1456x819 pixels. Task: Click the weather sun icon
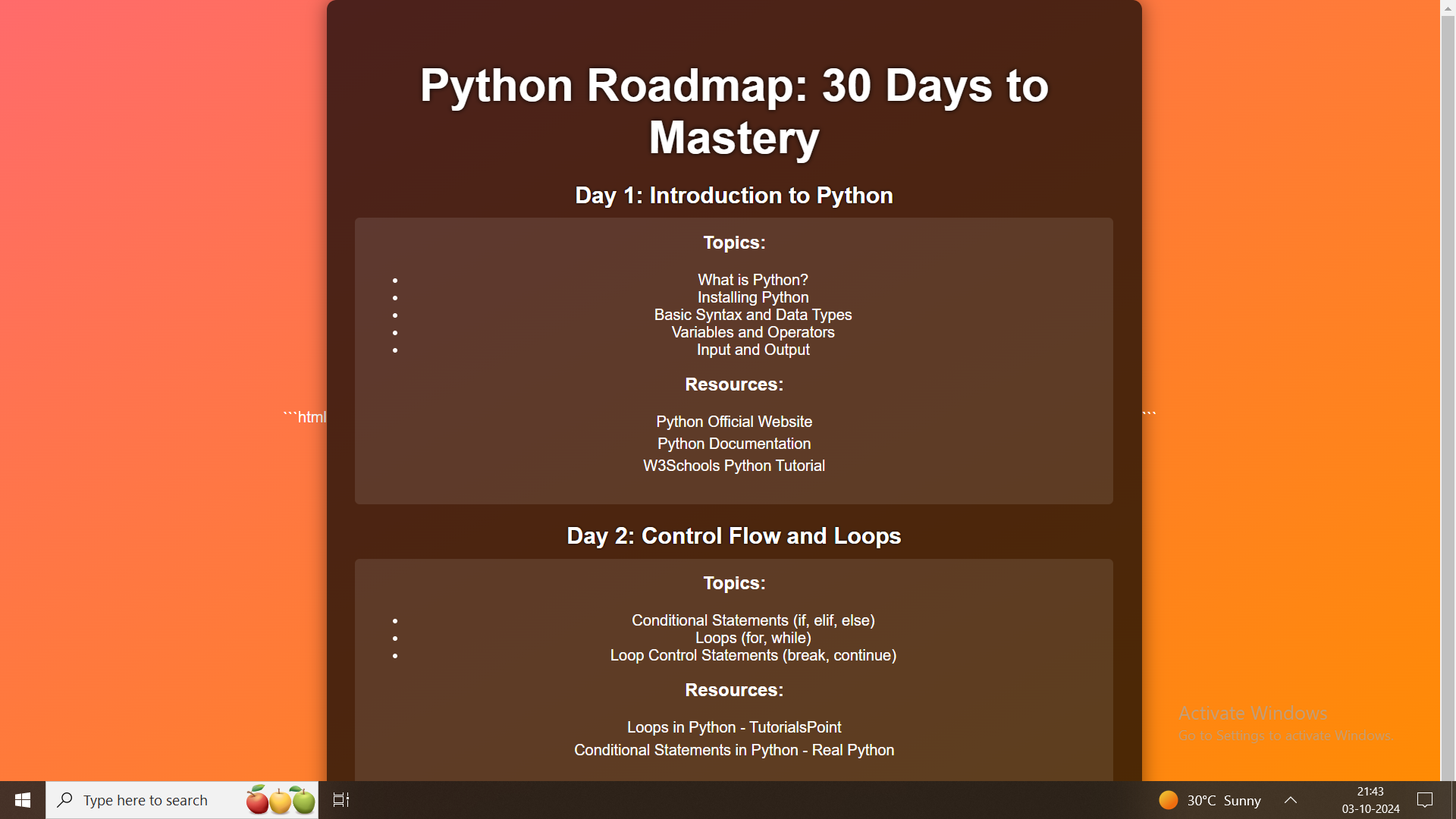click(1169, 800)
